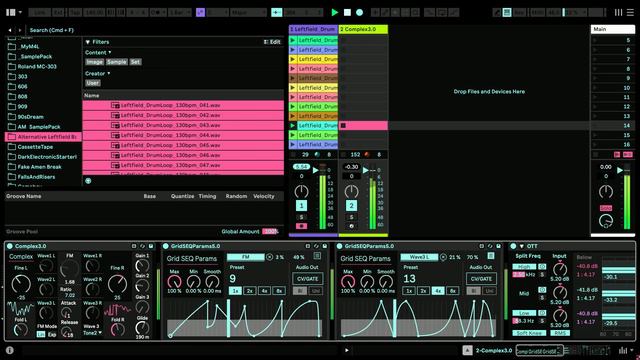Select the Main track header
The width and height of the screenshot is (640, 360).
click(x=613, y=29)
